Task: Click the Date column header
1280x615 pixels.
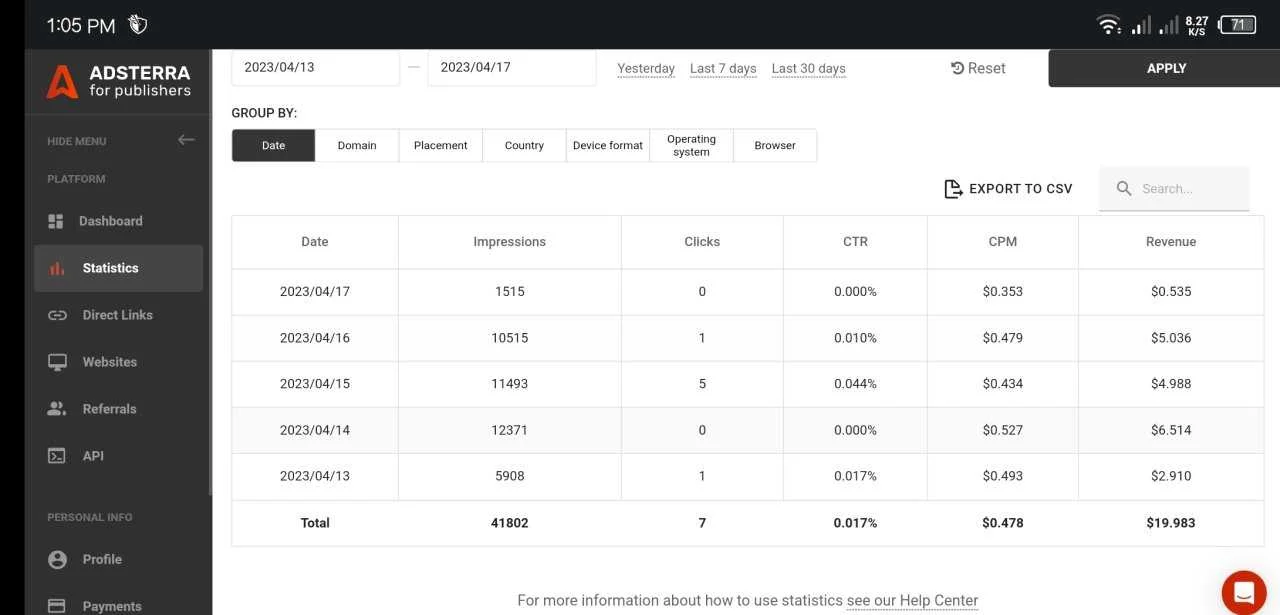Action: [315, 242]
